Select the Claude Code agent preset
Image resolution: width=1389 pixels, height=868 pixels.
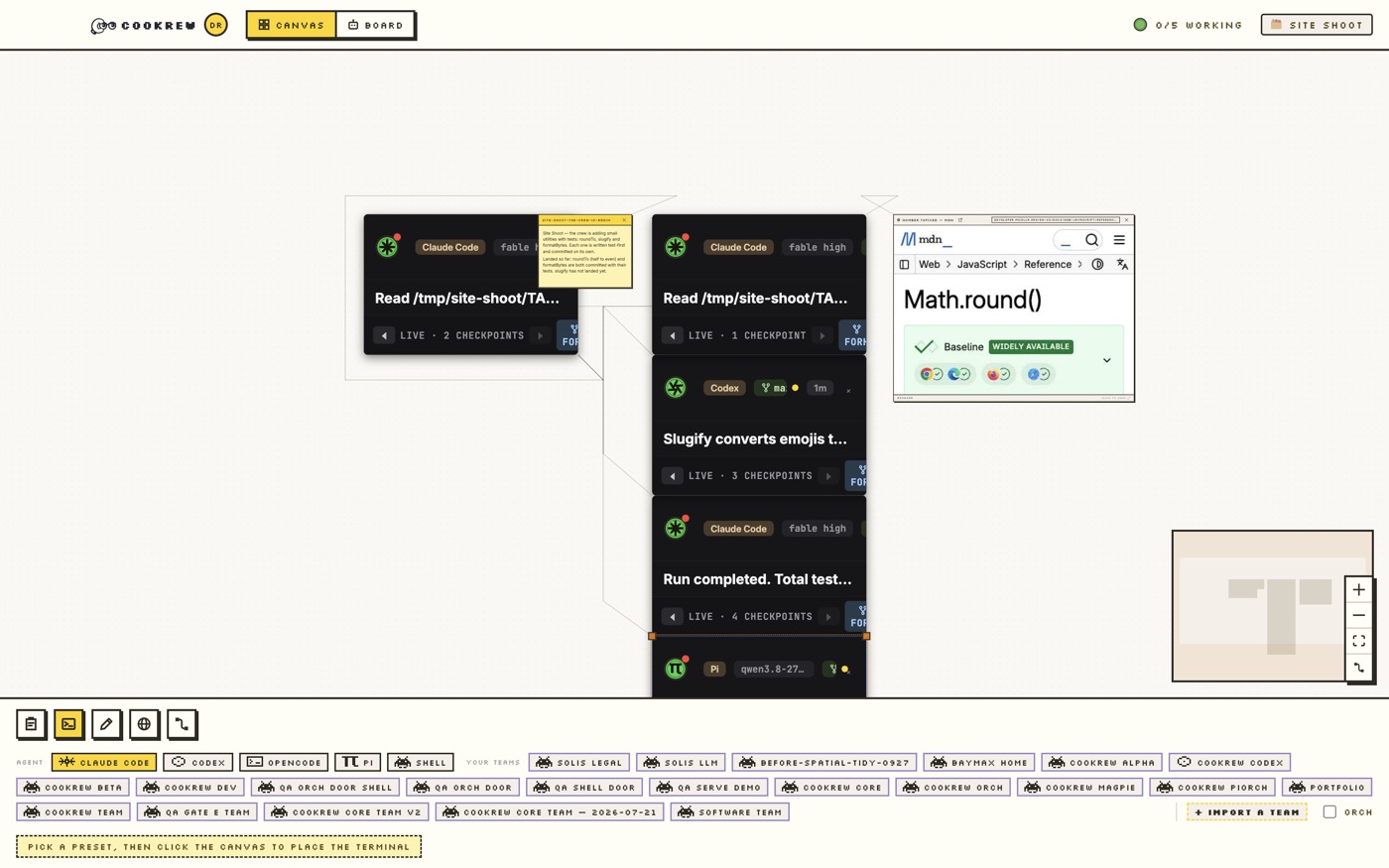(x=104, y=762)
